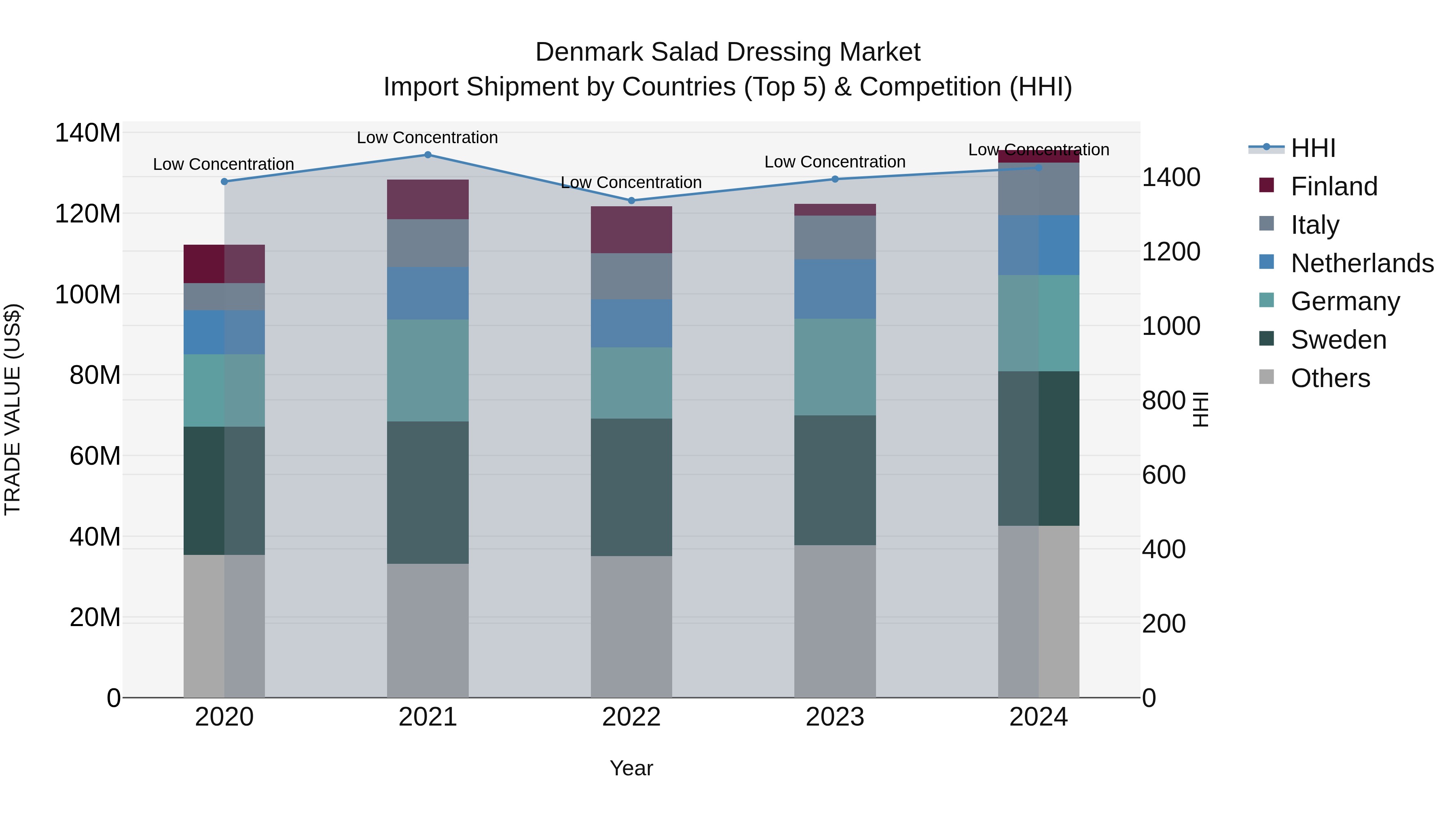This screenshot has height=819, width=1456.
Task: Click the Low Concentration label above 2020
Action: pyautogui.click(x=224, y=165)
